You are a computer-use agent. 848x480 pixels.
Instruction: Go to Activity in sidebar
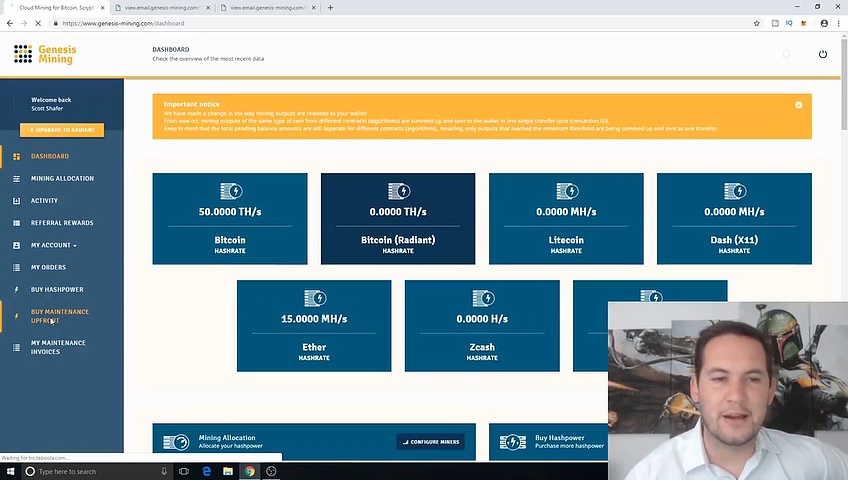(44, 201)
